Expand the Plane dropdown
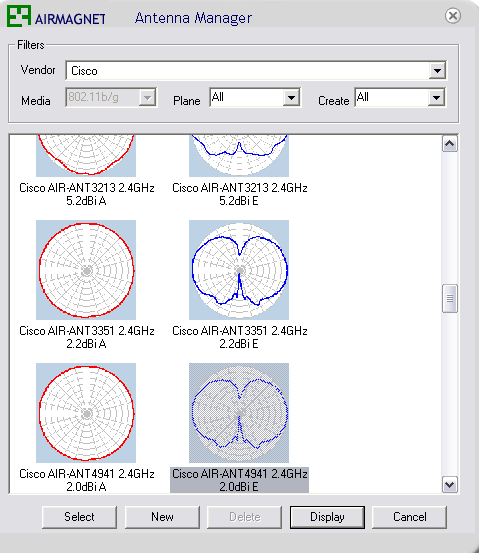The width and height of the screenshot is (479, 553). tap(291, 97)
